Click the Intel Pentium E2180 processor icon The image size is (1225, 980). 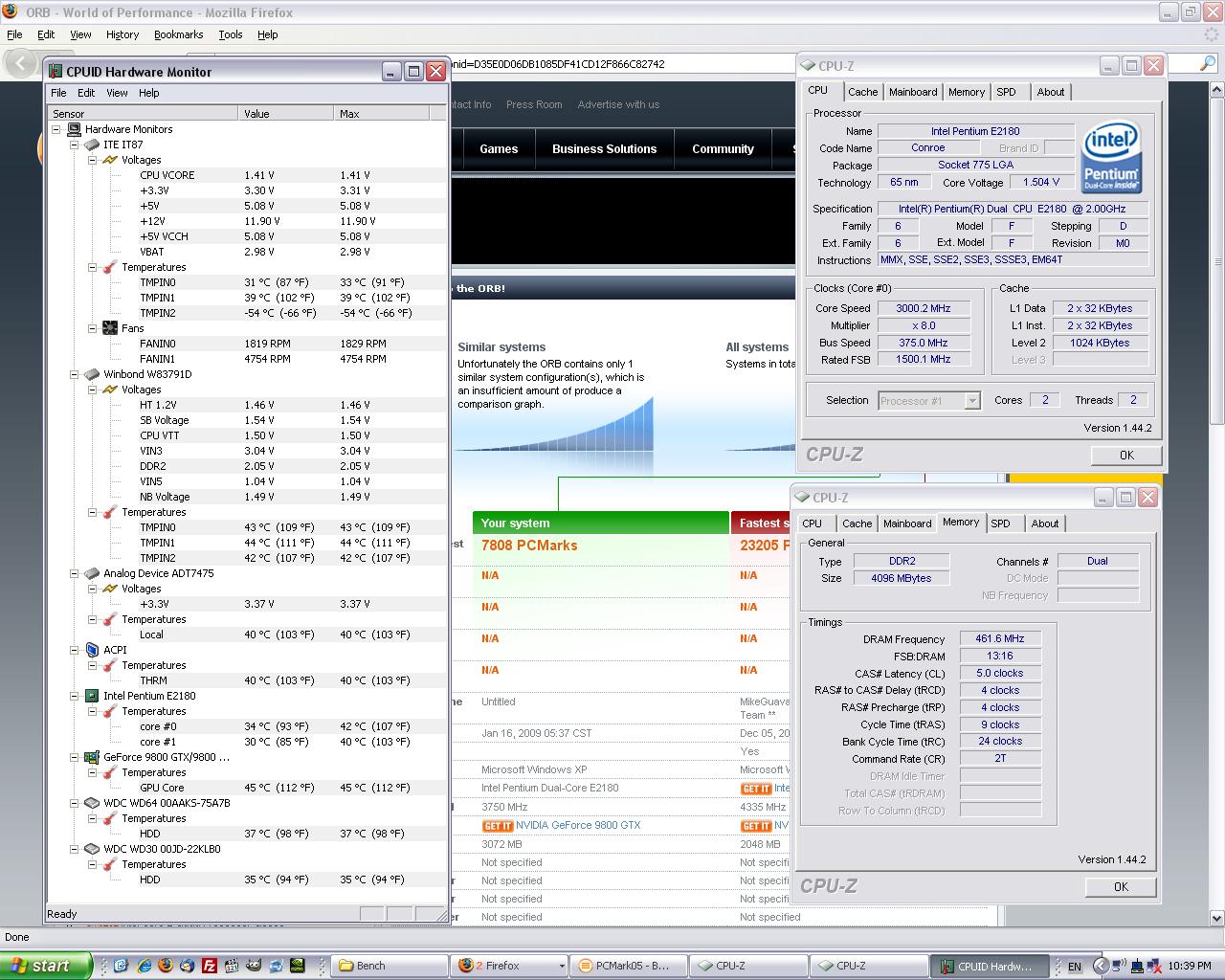(92, 696)
